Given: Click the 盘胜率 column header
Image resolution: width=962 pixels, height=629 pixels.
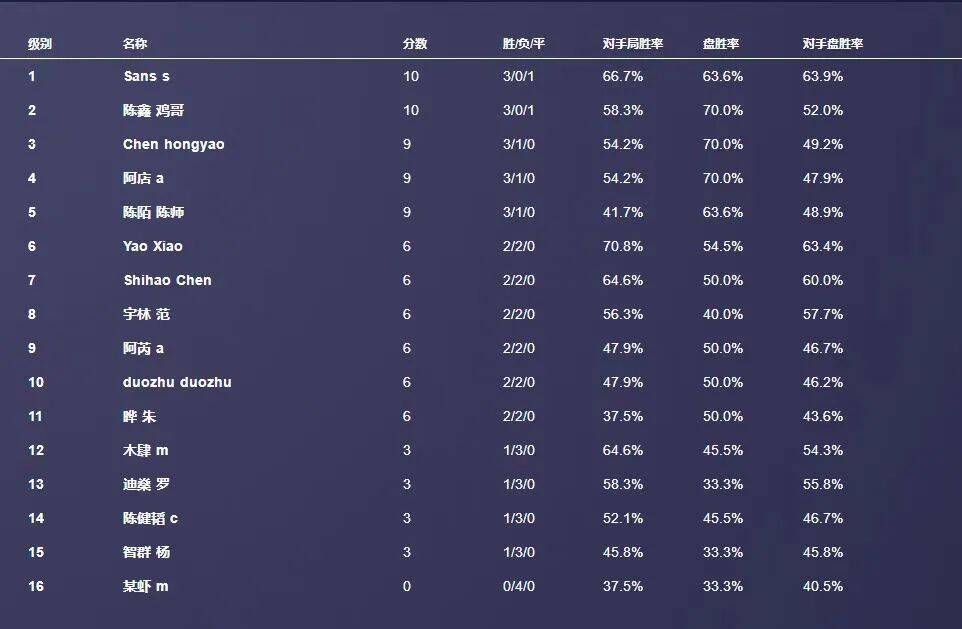Looking at the screenshot, I should [721, 44].
